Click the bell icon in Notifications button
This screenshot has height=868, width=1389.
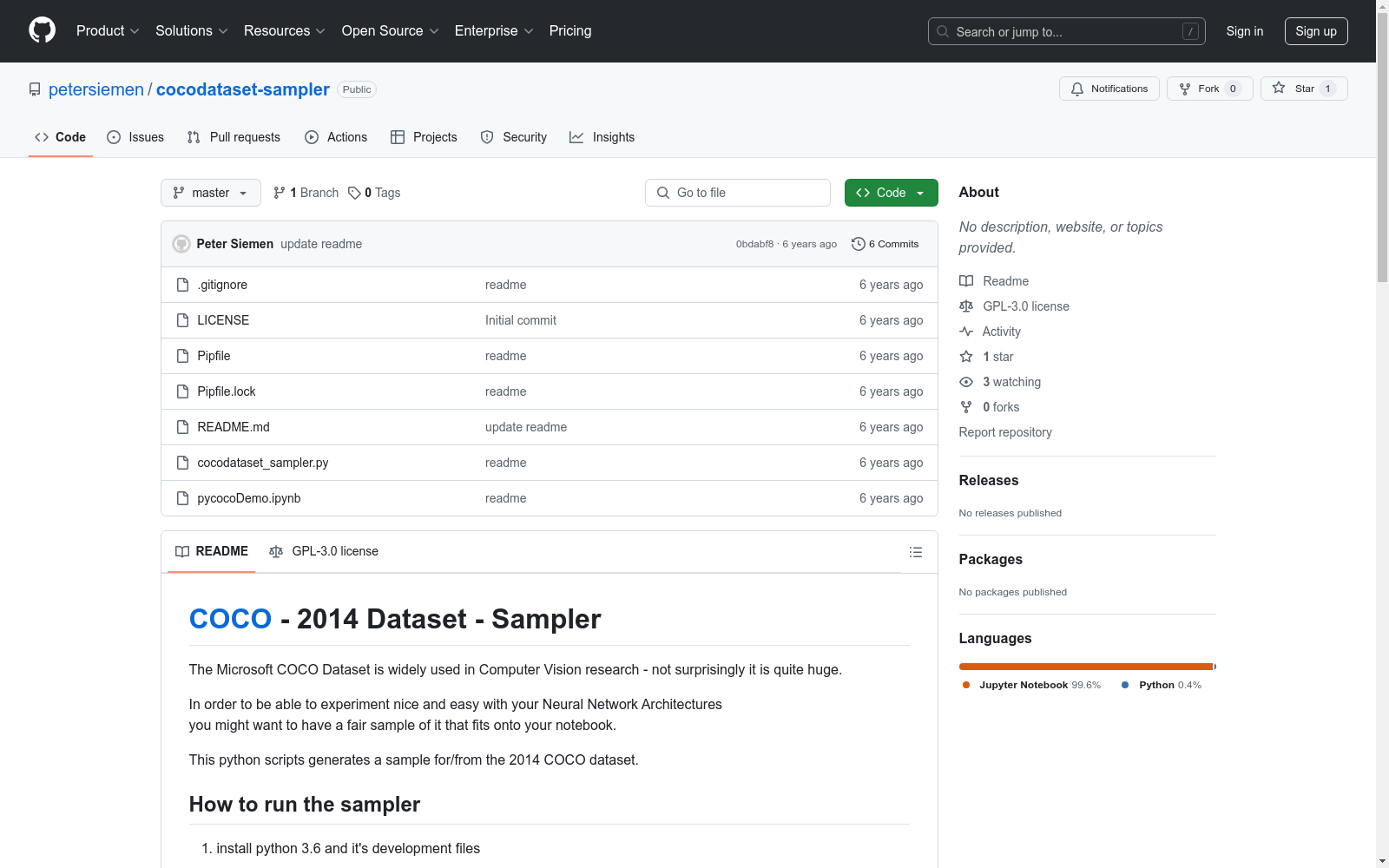pos(1077,89)
